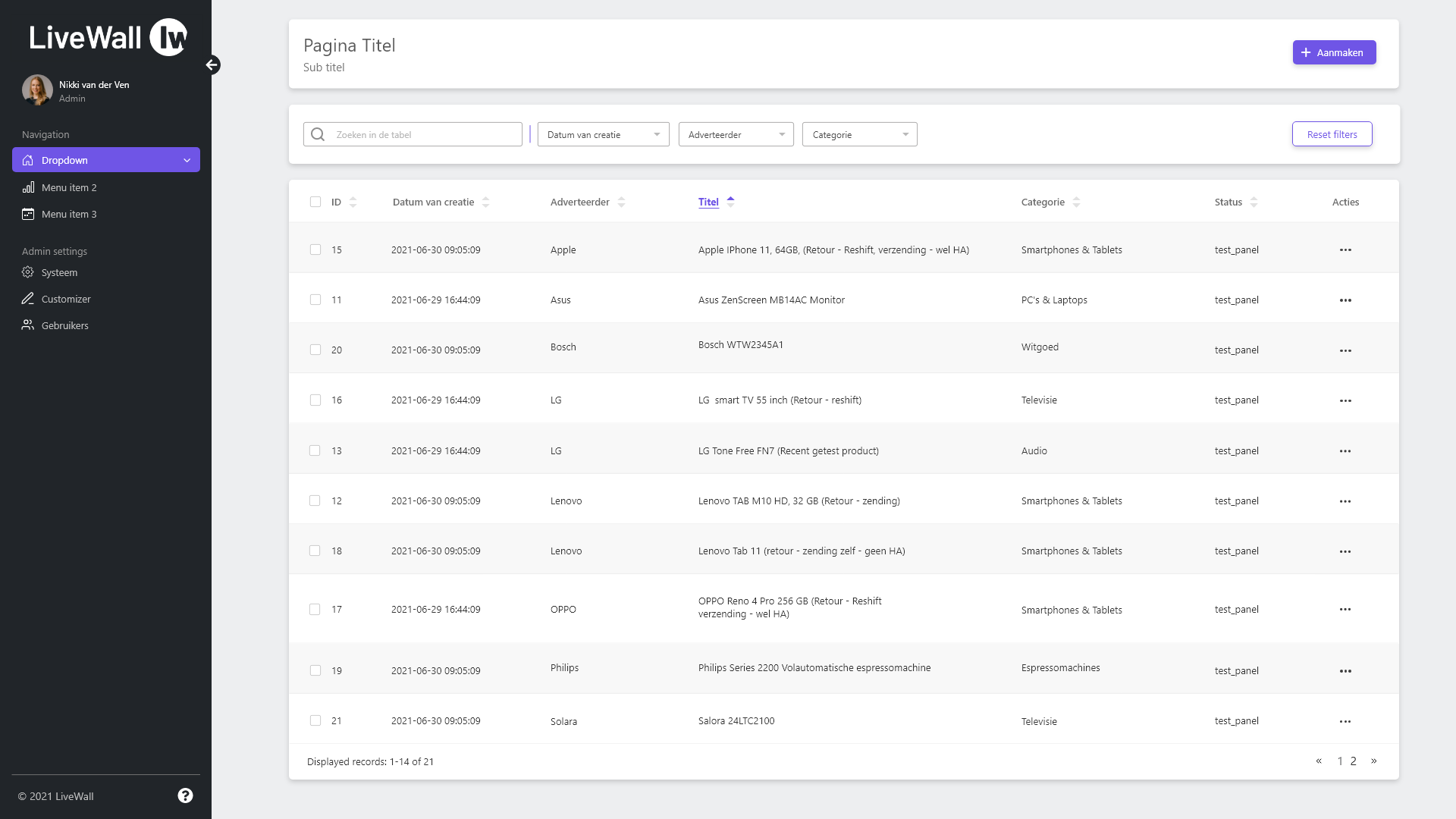
Task: Open actions menu for Lenovo TAB M10 row
Action: pyautogui.click(x=1345, y=501)
